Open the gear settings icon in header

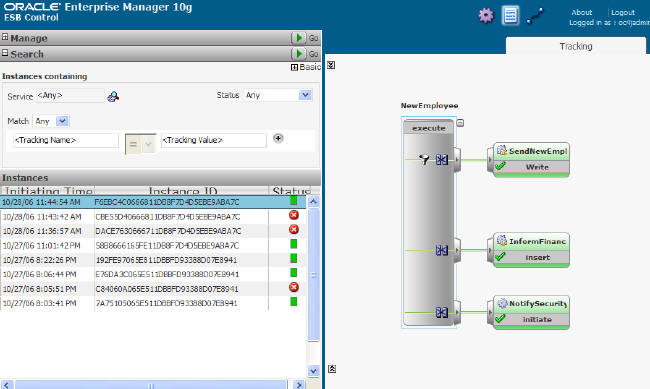pyautogui.click(x=486, y=16)
